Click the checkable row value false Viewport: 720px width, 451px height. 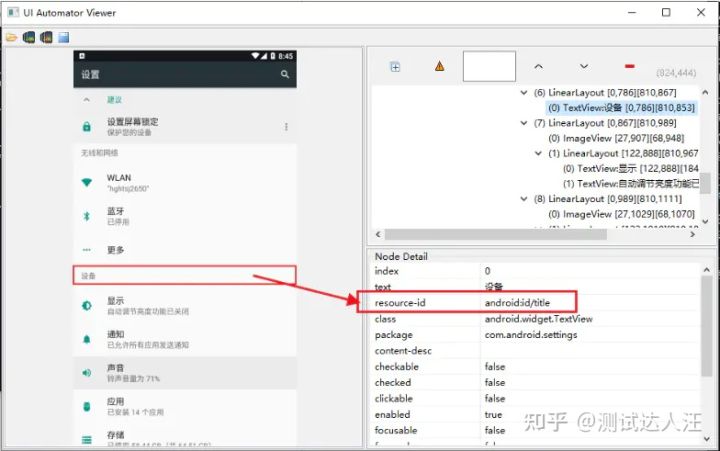(x=495, y=366)
